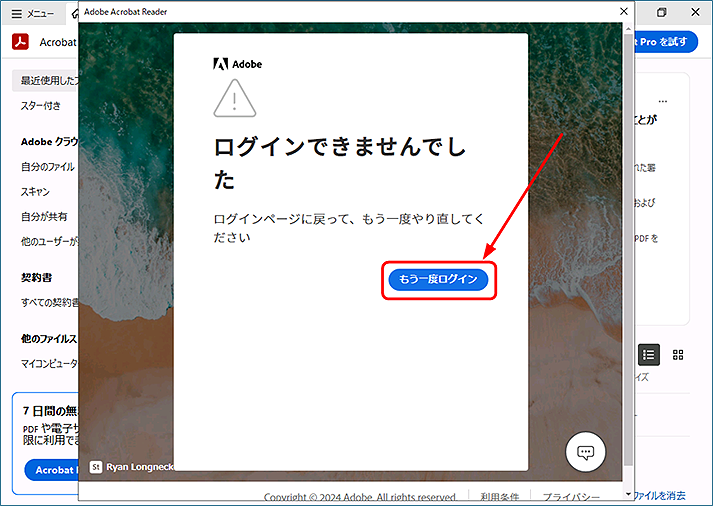Click the scrollbar up arrow in the dialog
This screenshot has height=506, width=713.
coord(628,29)
